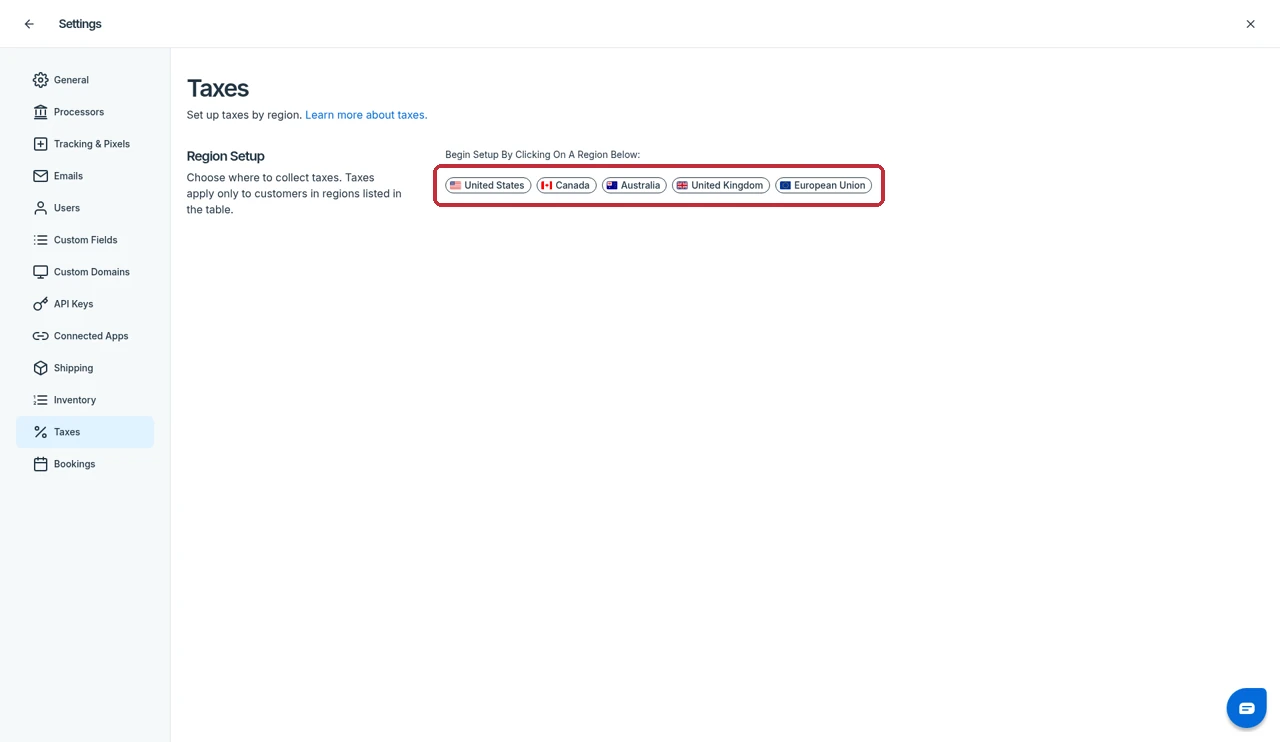
Task: Click the Custom Fields list icon
Action: 40,240
